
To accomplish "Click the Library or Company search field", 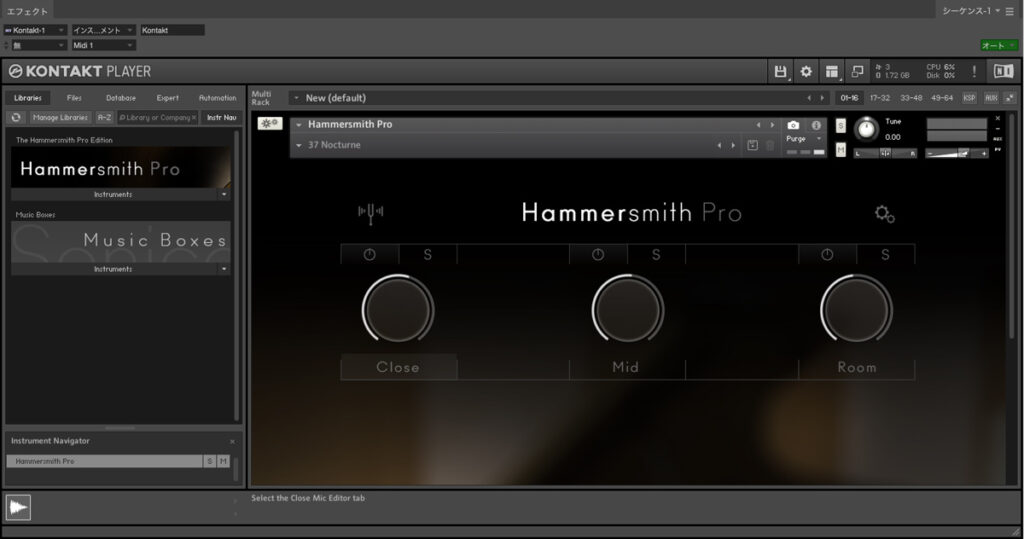I will click(157, 118).
